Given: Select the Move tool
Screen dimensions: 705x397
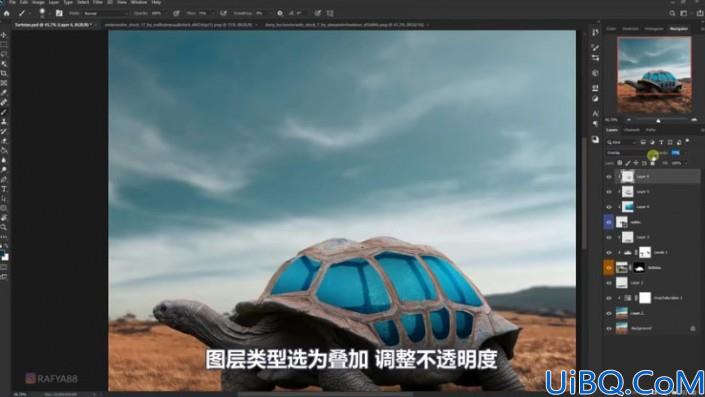Looking at the screenshot, I should tap(4, 35).
